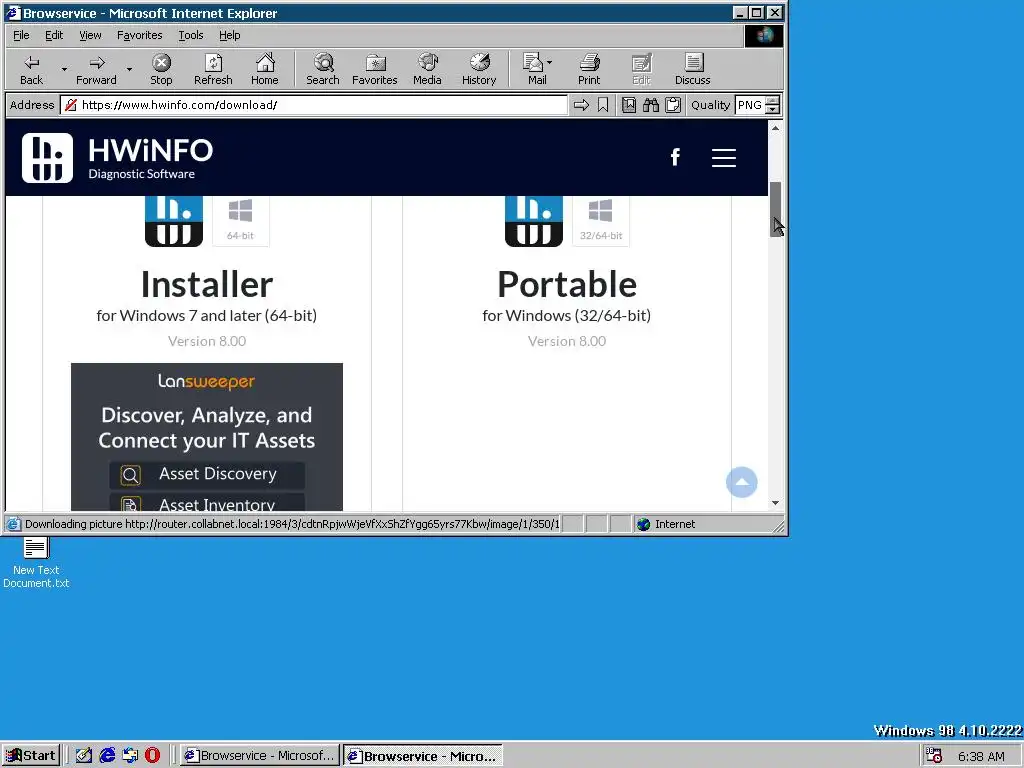Stop the page from loading
The image size is (1024, 768).
(x=161, y=69)
